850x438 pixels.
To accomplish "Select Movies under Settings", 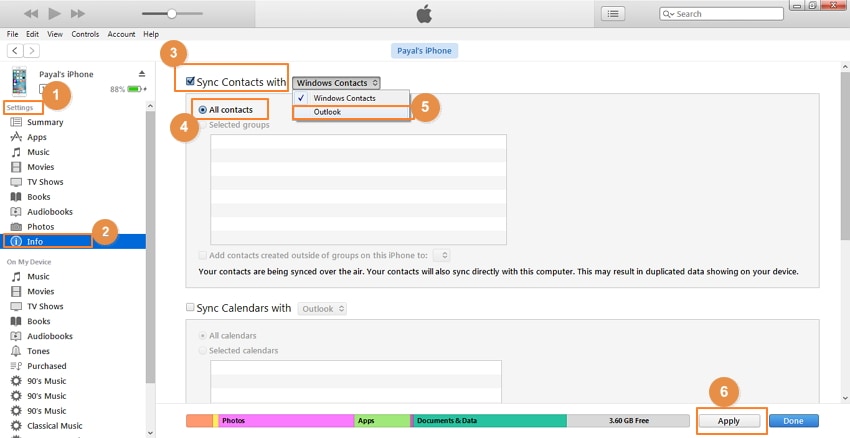I will click(x=41, y=167).
